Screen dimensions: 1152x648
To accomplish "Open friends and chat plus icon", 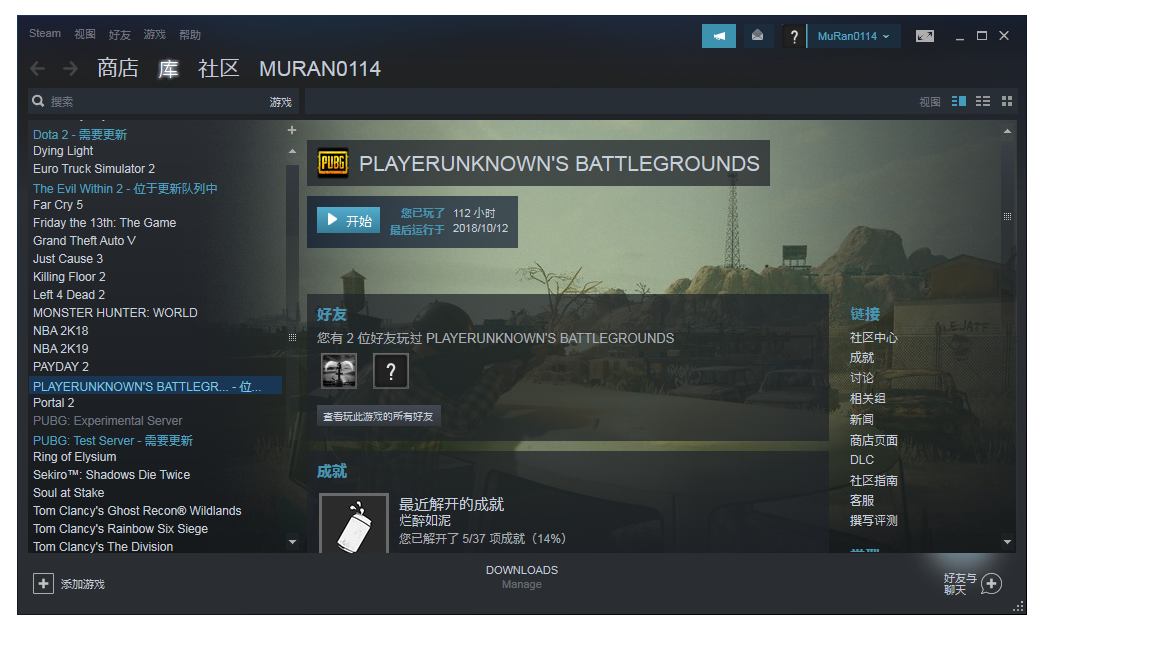I will [x=991, y=584].
